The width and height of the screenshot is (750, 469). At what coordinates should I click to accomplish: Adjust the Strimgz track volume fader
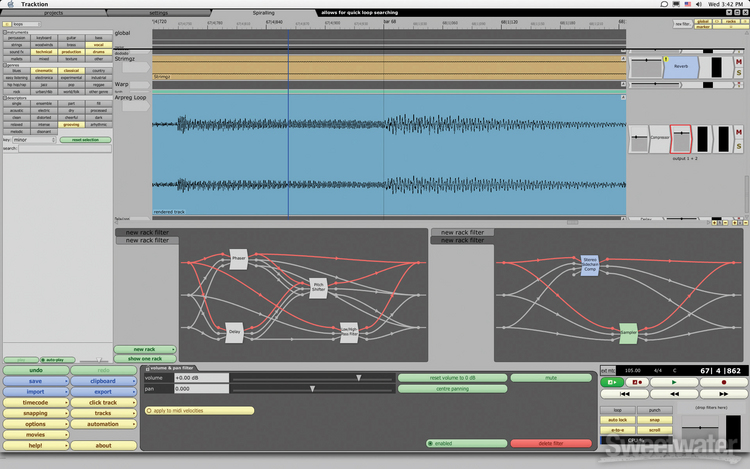[646, 66]
